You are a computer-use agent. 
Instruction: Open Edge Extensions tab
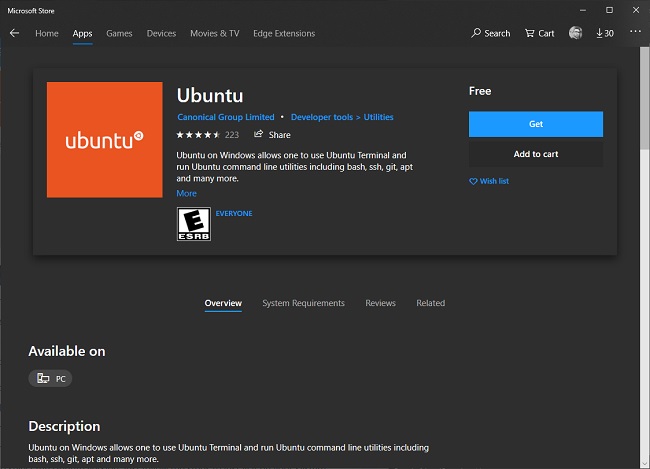[284, 33]
